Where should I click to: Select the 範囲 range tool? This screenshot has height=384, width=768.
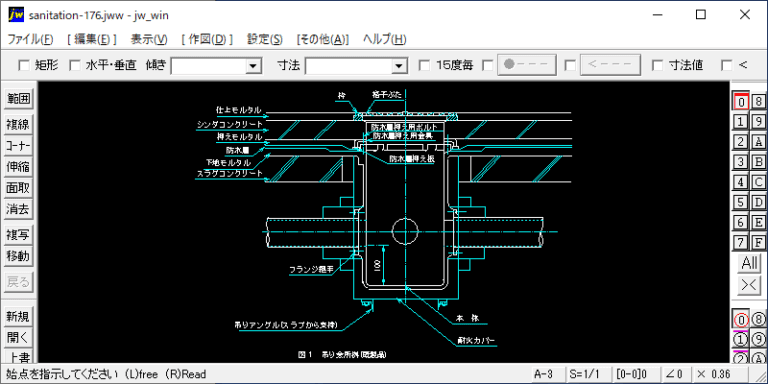(x=18, y=99)
